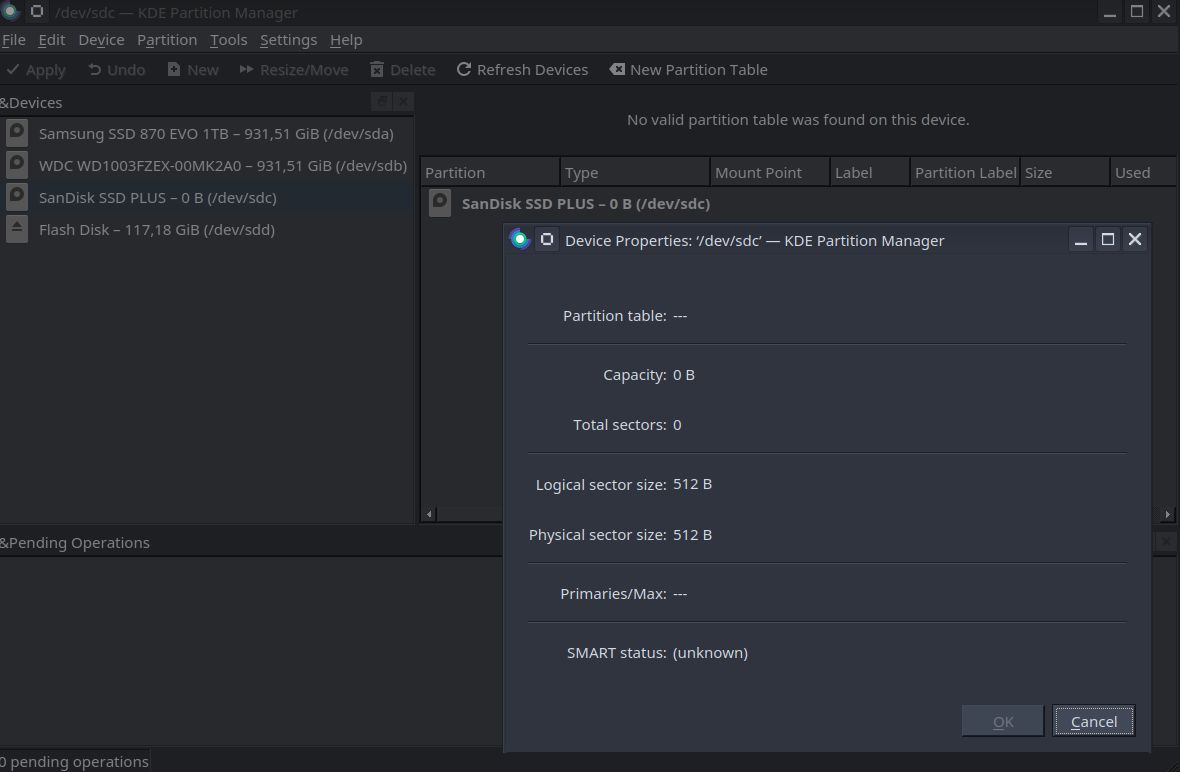Click the Capacity 0 B value
Image resolution: width=1180 pixels, height=772 pixels.
point(683,375)
